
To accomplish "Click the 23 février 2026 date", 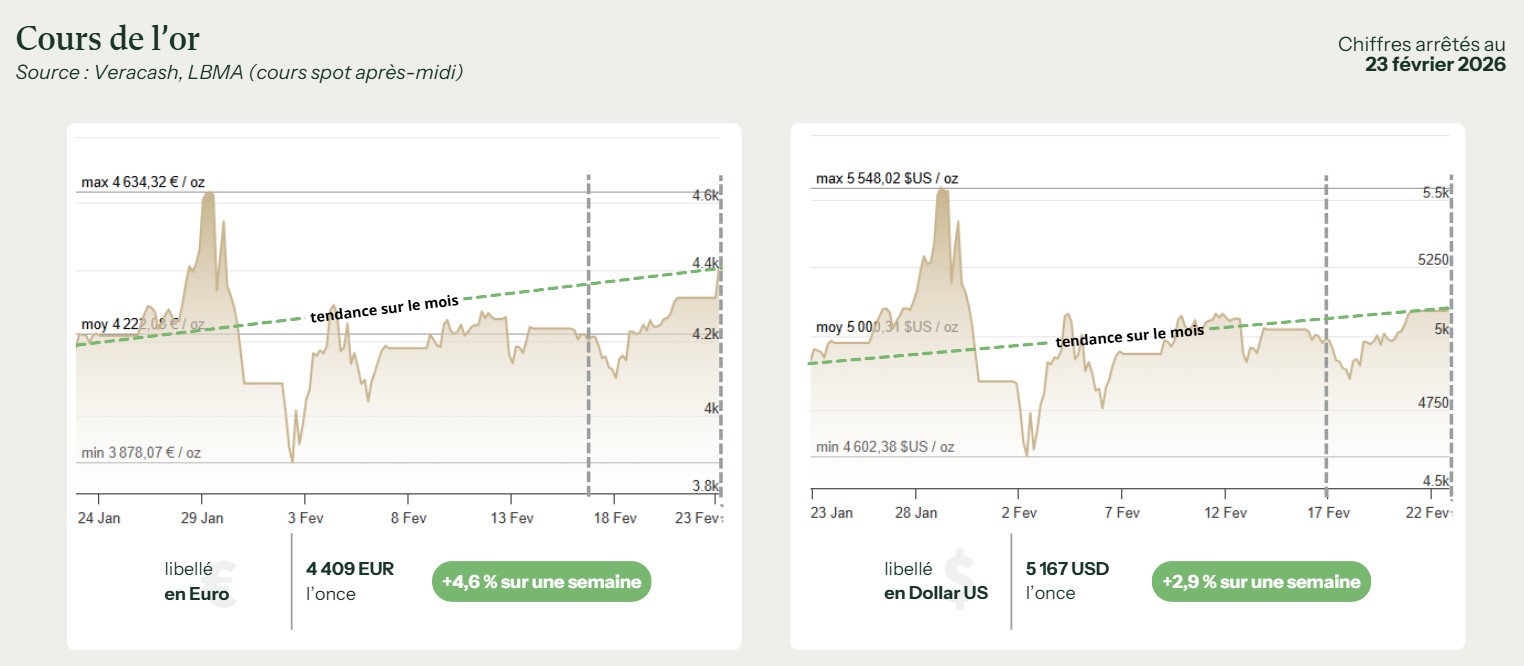I will (x=1435, y=65).
